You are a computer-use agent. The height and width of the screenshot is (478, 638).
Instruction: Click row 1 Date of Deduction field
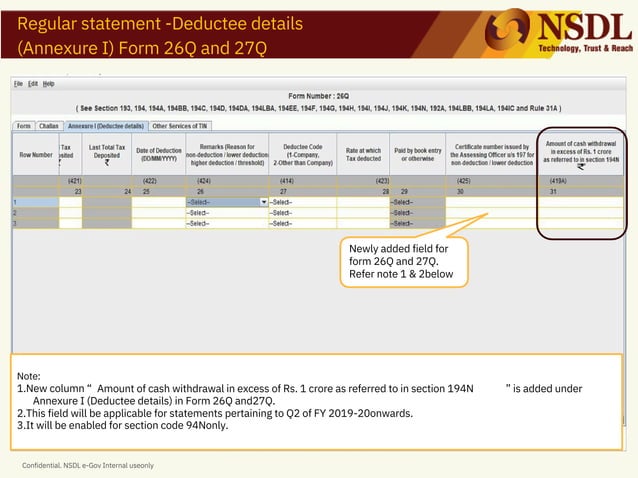(159, 202)
